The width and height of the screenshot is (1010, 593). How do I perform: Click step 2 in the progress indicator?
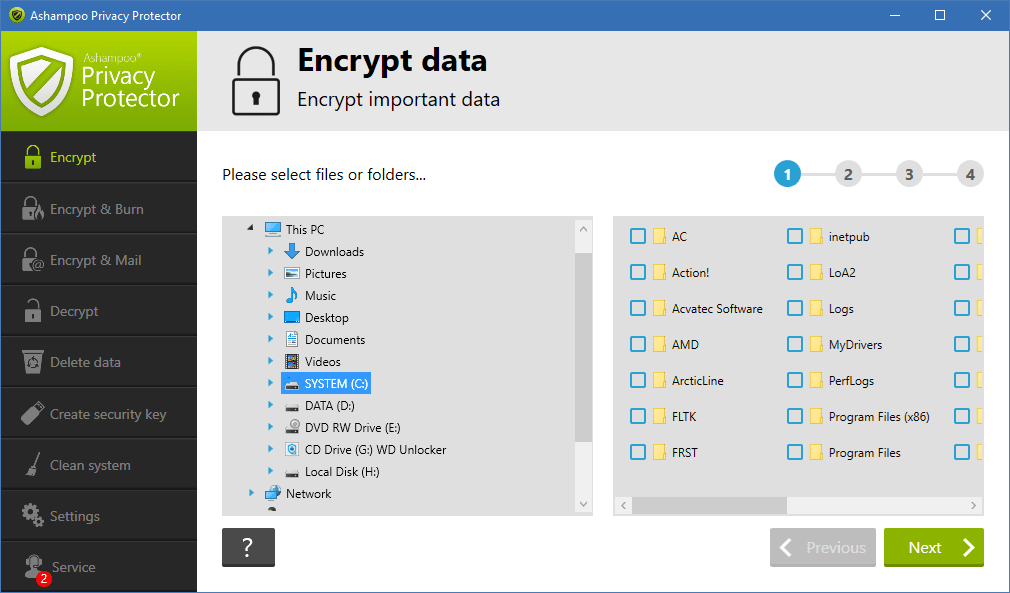[x=848, y=173]
